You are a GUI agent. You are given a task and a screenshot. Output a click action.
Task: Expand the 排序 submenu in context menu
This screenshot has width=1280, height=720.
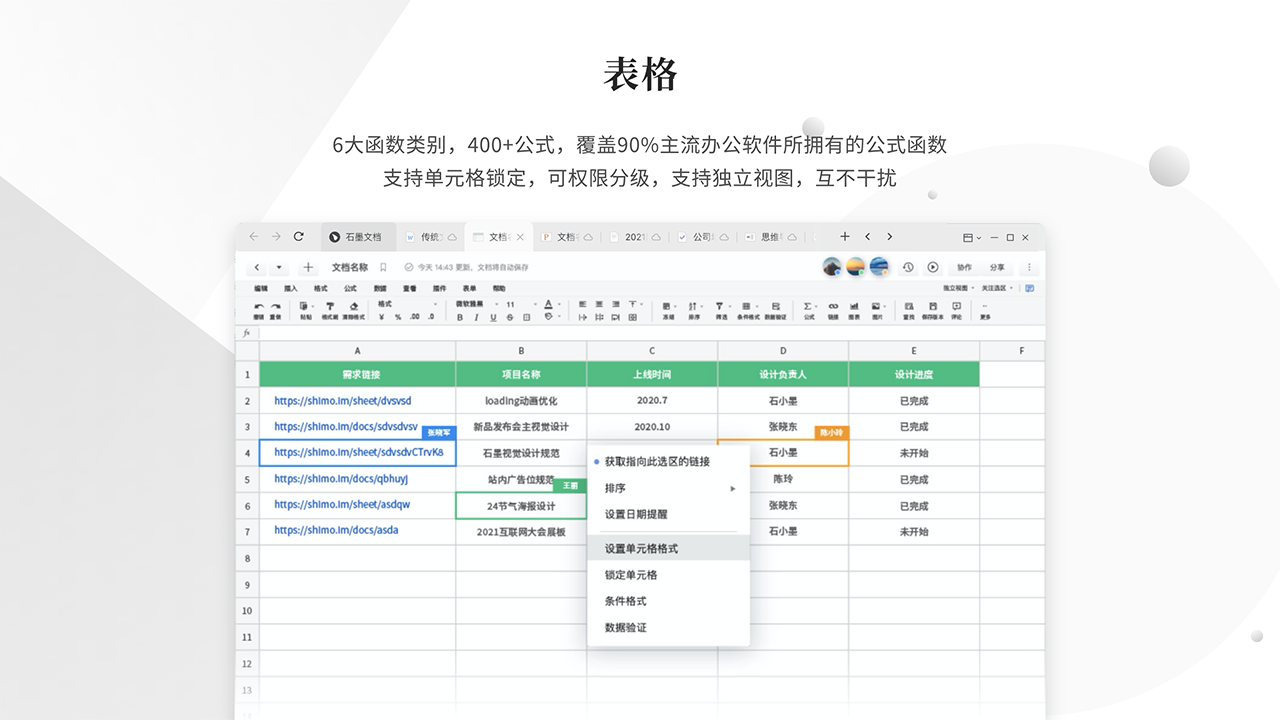tap(668, 488)
